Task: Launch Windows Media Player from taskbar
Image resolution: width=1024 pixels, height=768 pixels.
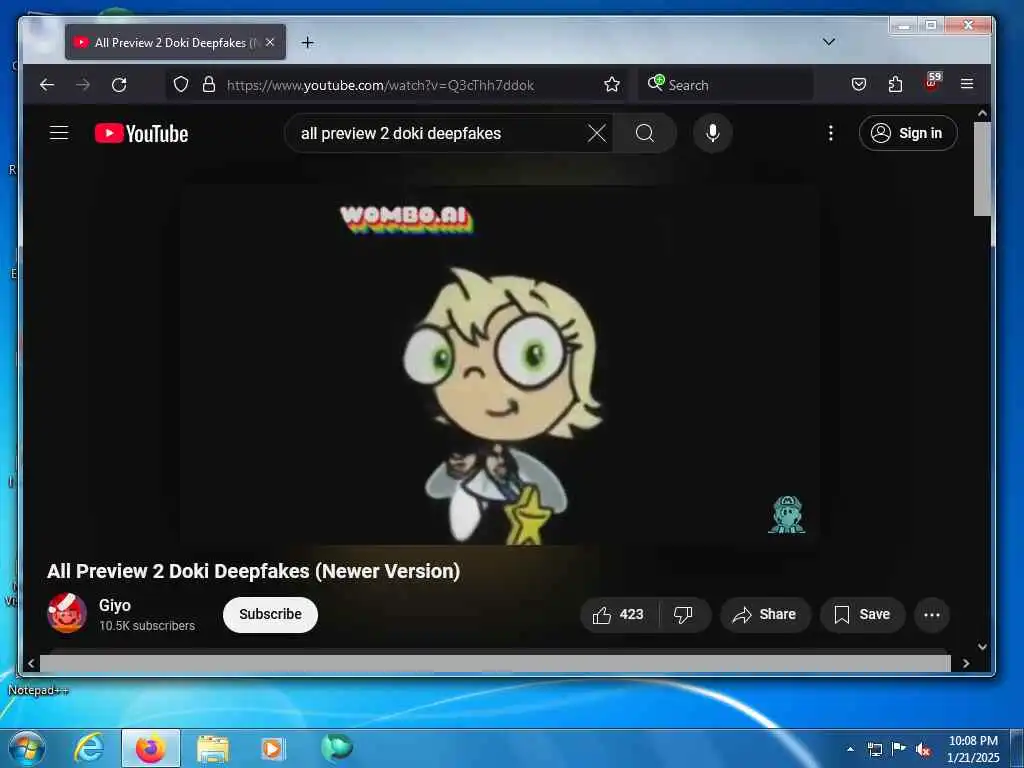Action: tap(273, 748)
